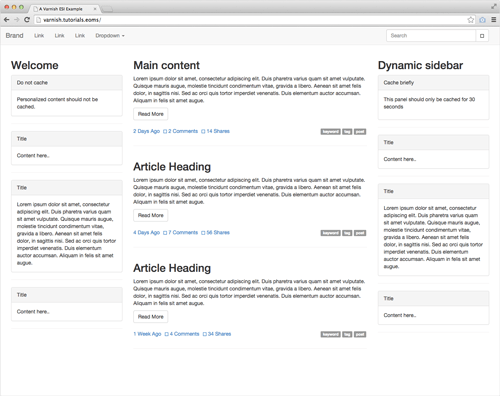Screen dimensions: 500x396
Task: Click the post tag in the 14 Shares row
Action: 360,132
